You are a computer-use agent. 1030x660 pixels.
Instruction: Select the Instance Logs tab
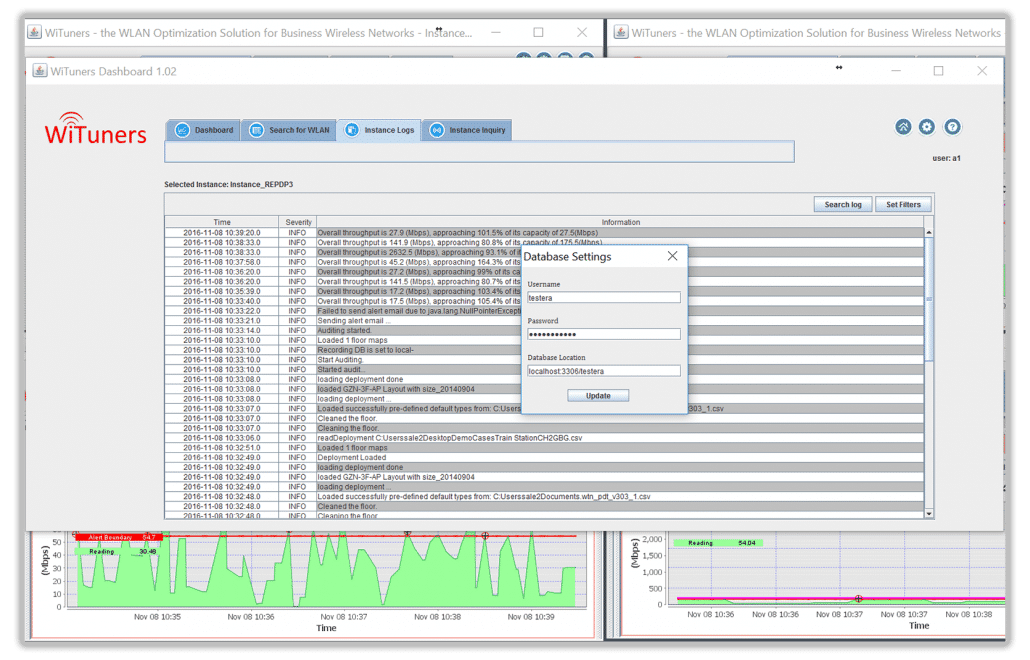[379, 130]
